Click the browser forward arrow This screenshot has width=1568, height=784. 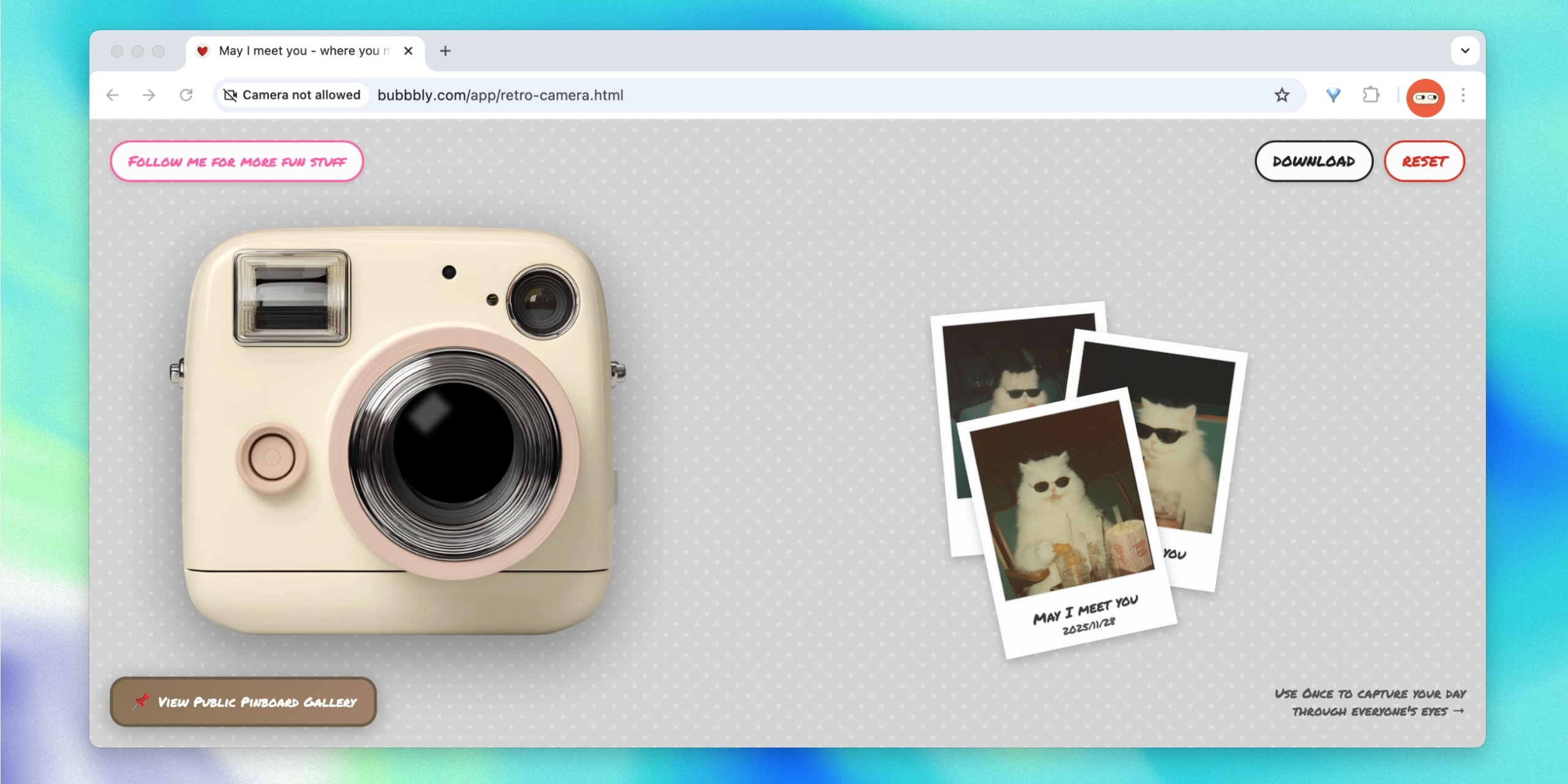click(149, 95)
